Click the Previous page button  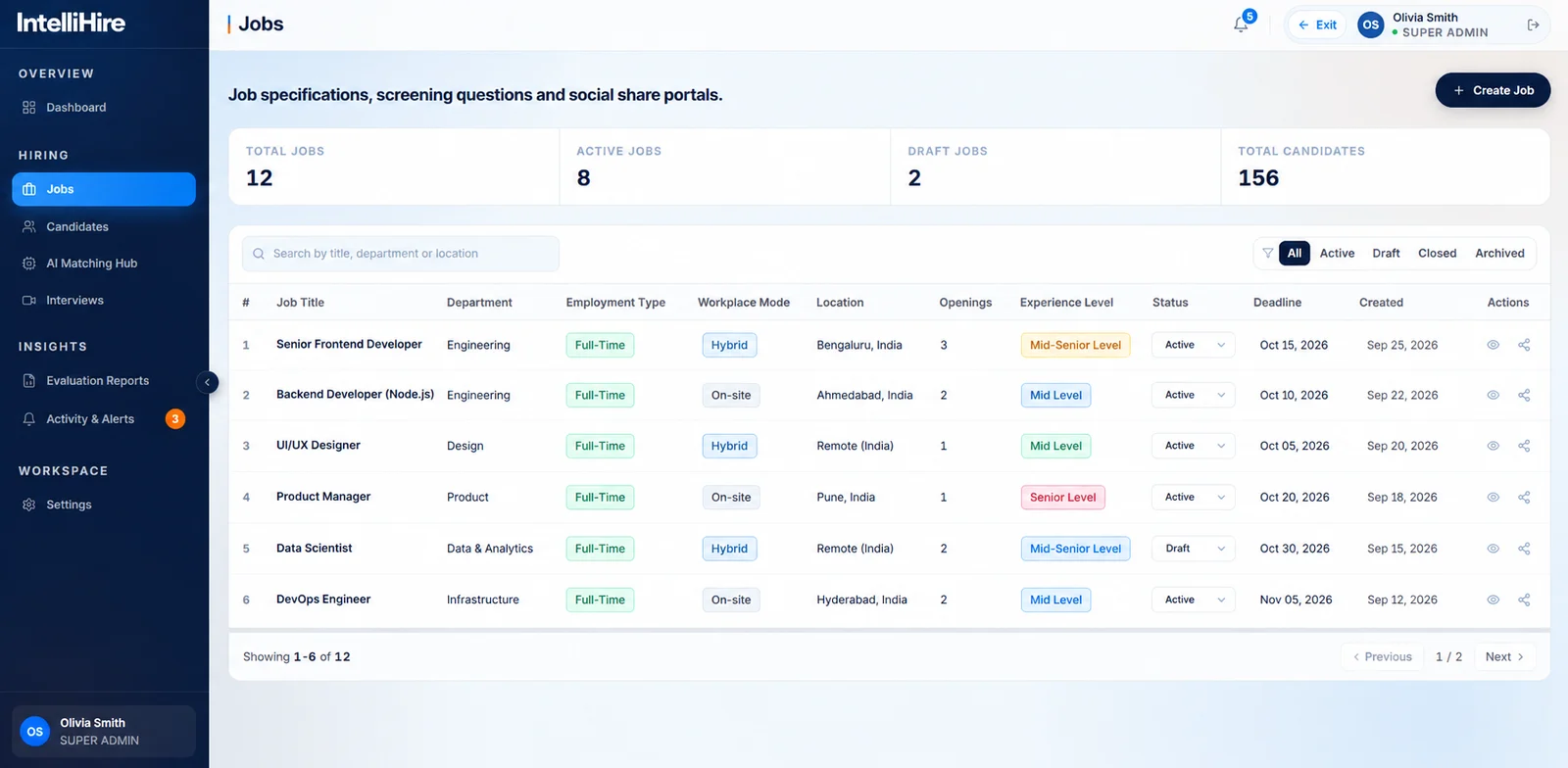pos(1382,657)
